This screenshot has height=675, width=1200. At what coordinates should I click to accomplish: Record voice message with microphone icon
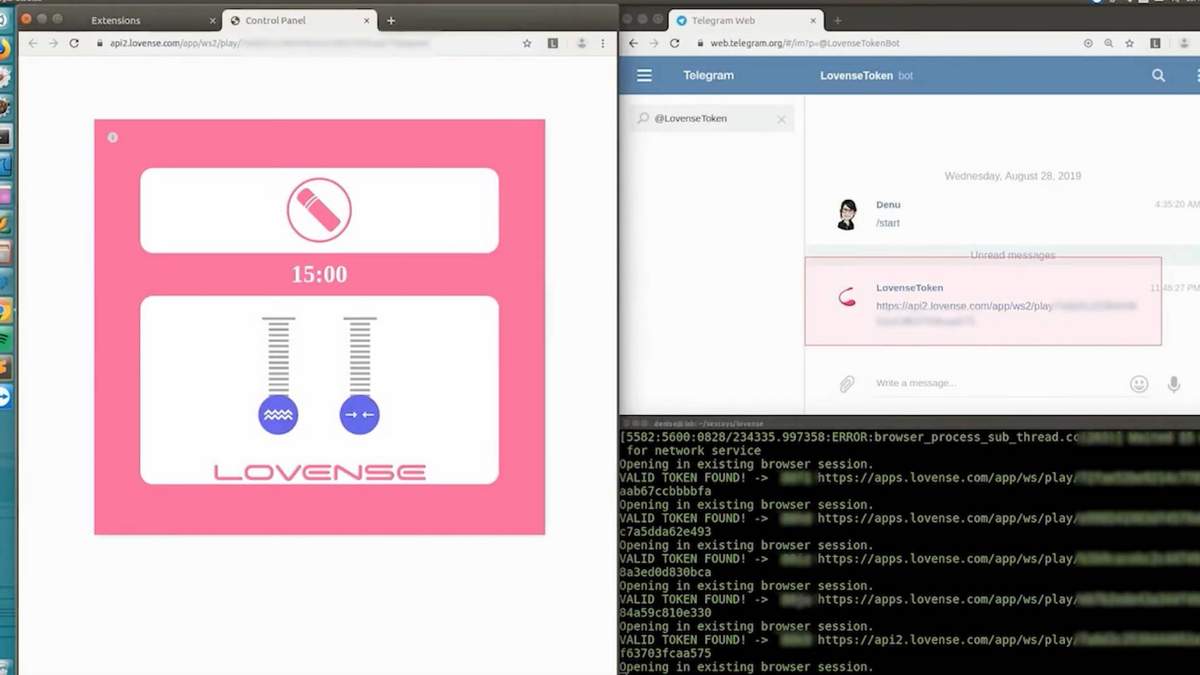click(x=1174, y=384)
